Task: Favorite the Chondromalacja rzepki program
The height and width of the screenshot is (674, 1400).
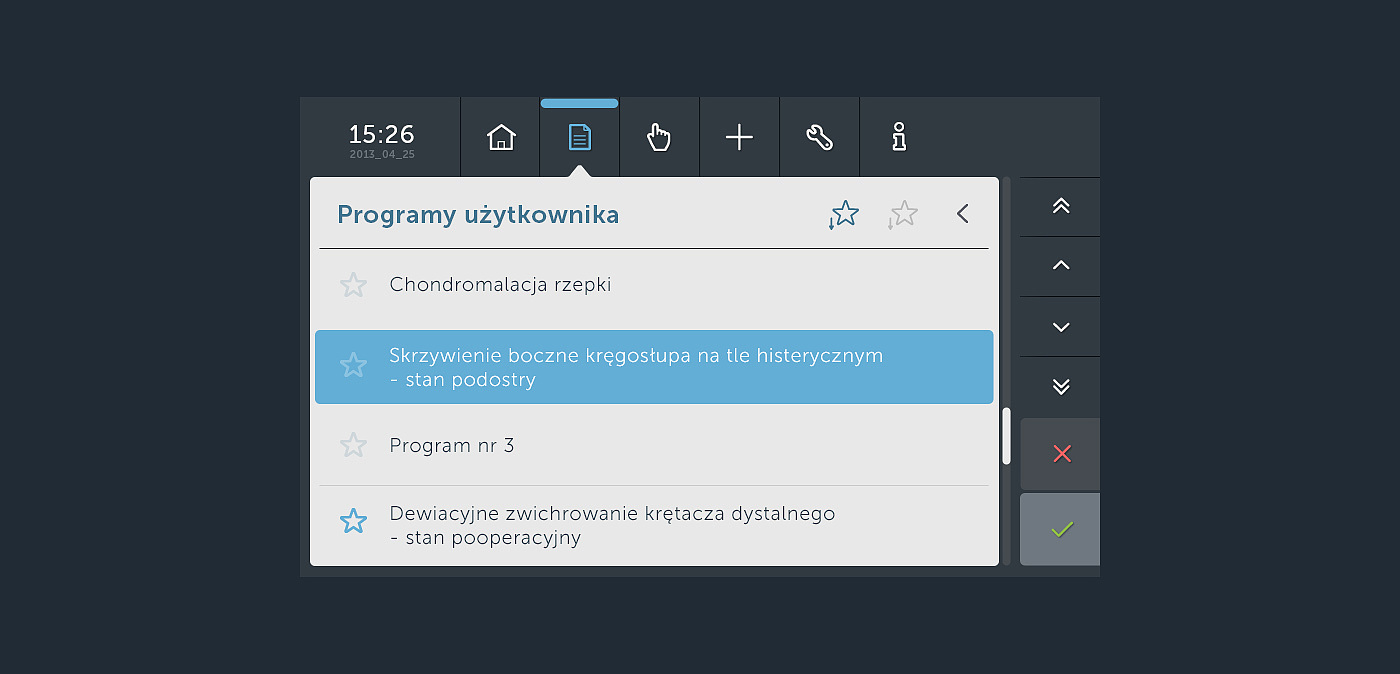Action: [x=353, y=285]
